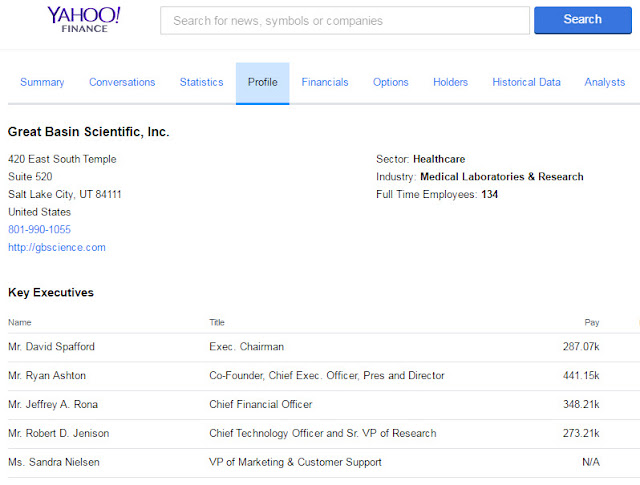The image size is (640, 485).
Task: Select the Profile tab
Action: click(x=262, y=82)
